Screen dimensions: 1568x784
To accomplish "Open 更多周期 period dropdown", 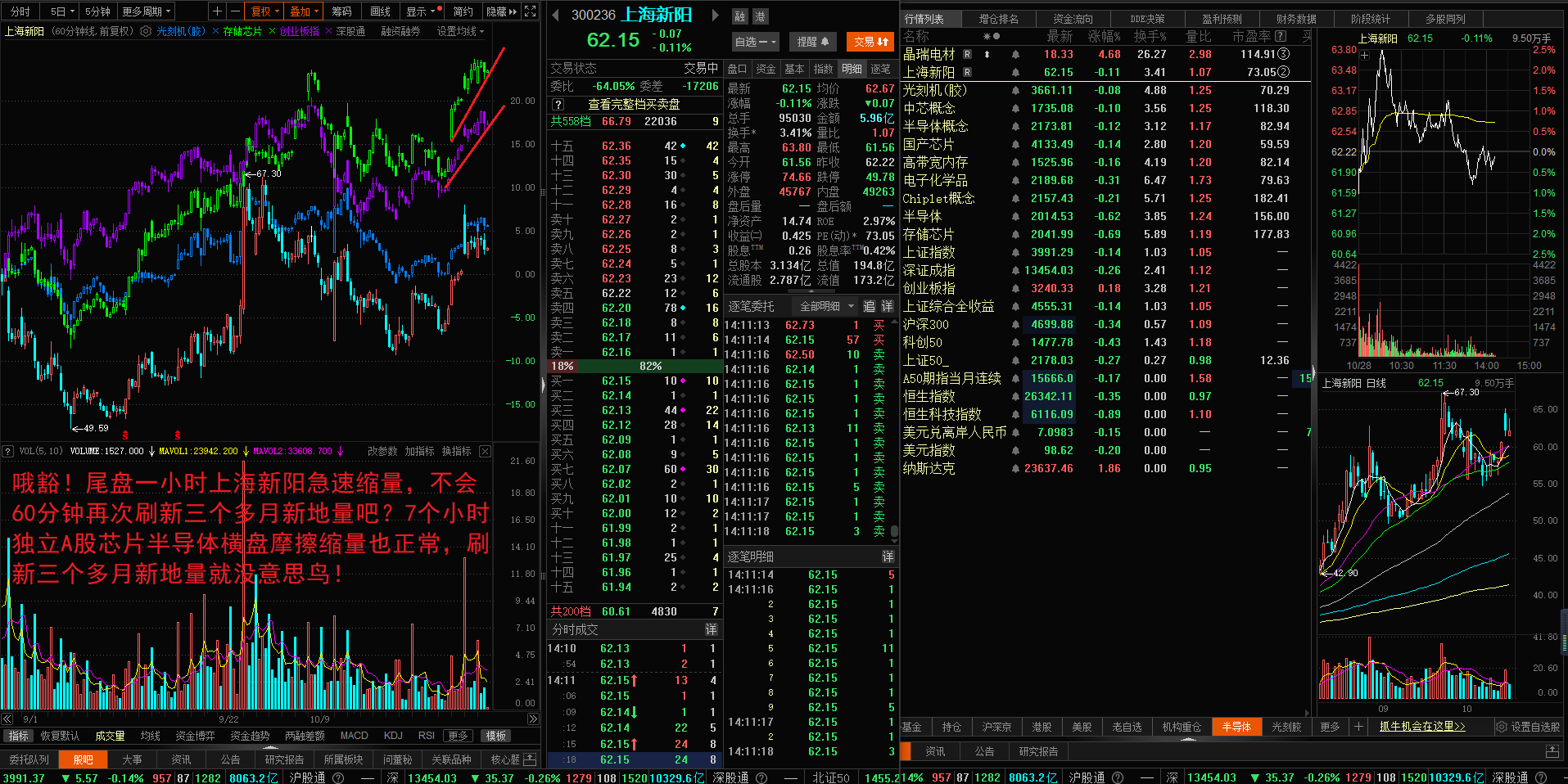I will tap(147, 11).
